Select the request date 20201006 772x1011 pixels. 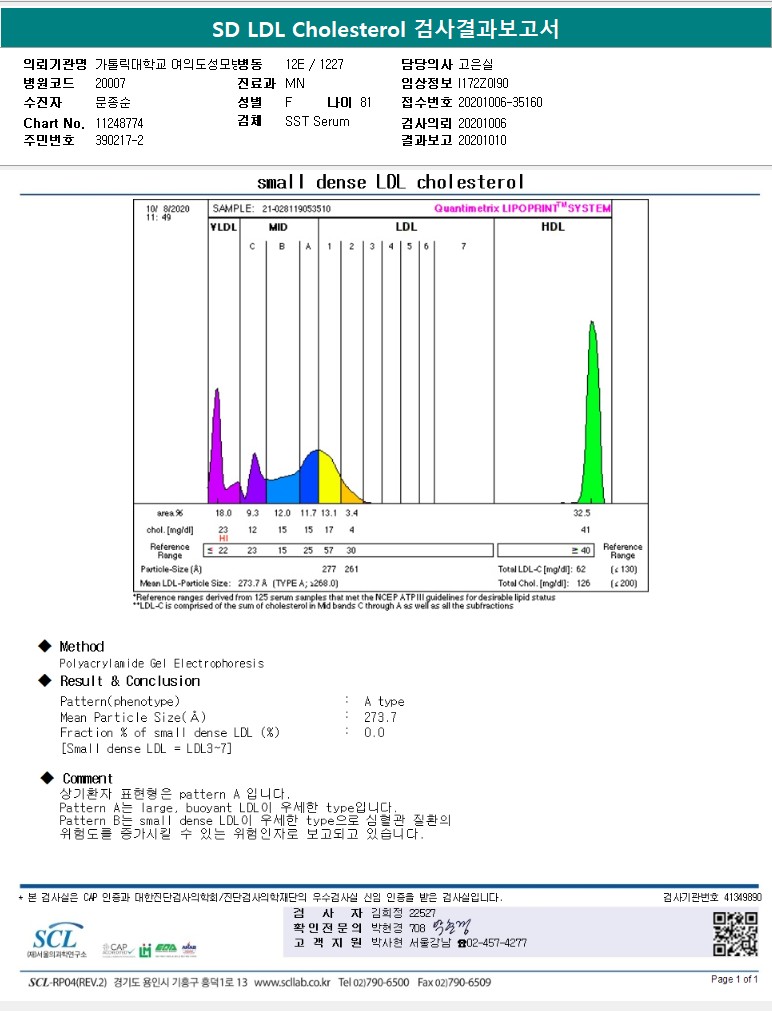(482, 123)
